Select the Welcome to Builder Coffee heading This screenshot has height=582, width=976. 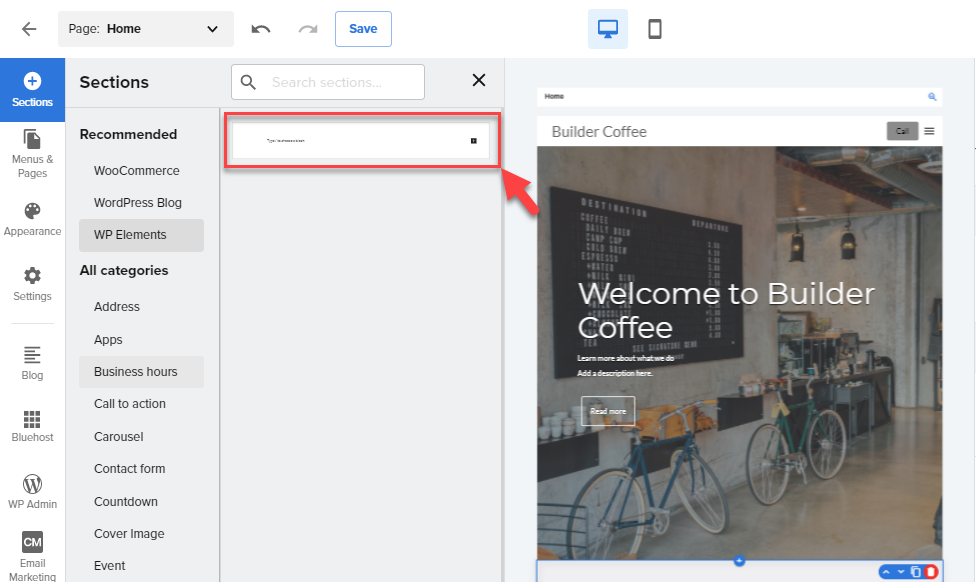click(x=726, y=311)
